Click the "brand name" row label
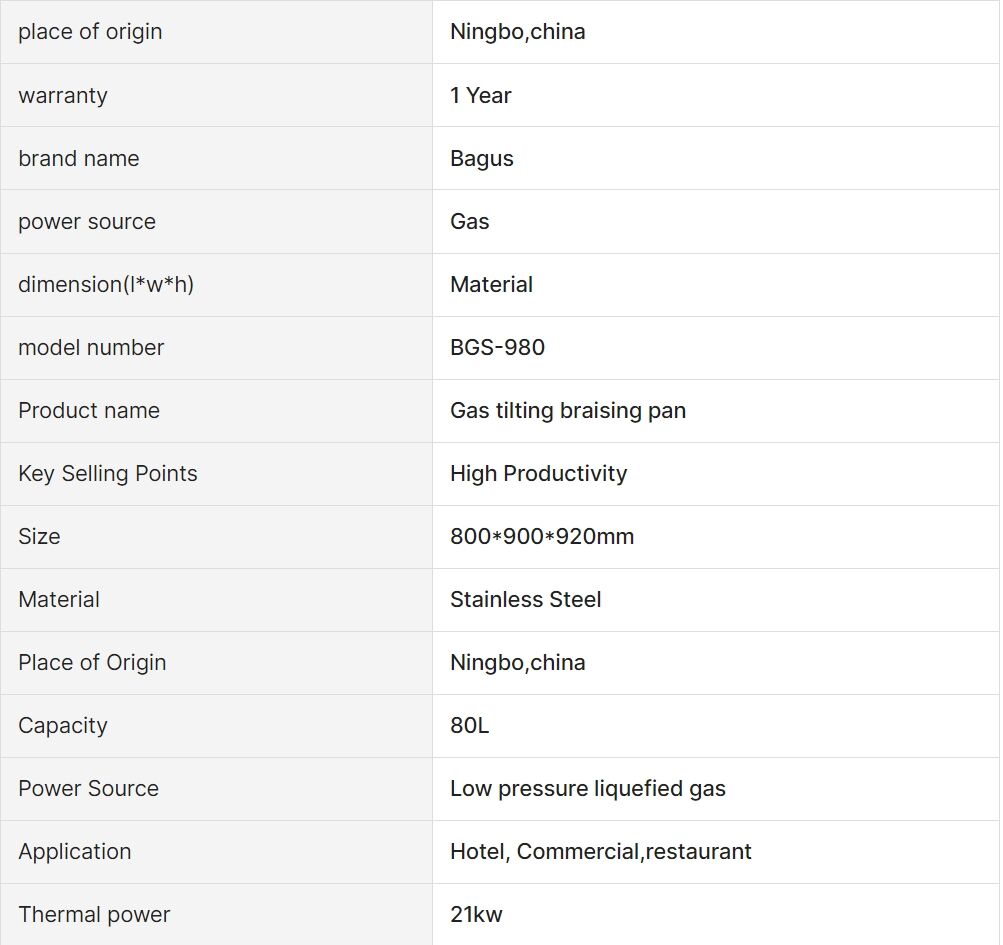This screenshot has height=945, width=1003. (x=79, y=159)
